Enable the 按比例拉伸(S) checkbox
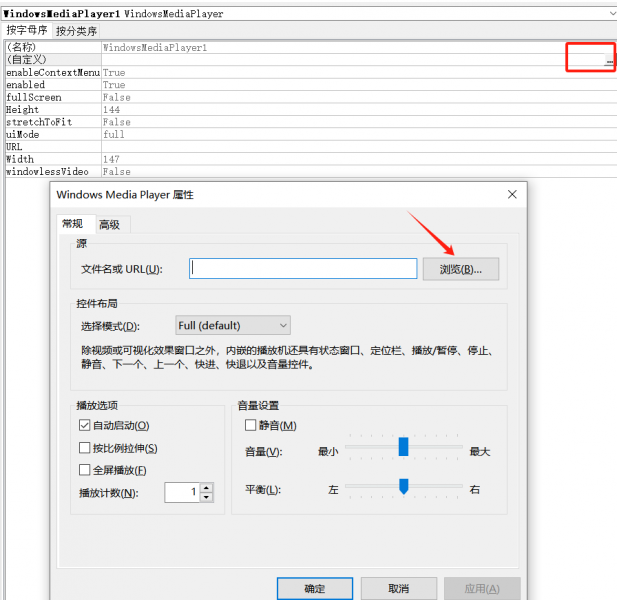 (84, 448)
